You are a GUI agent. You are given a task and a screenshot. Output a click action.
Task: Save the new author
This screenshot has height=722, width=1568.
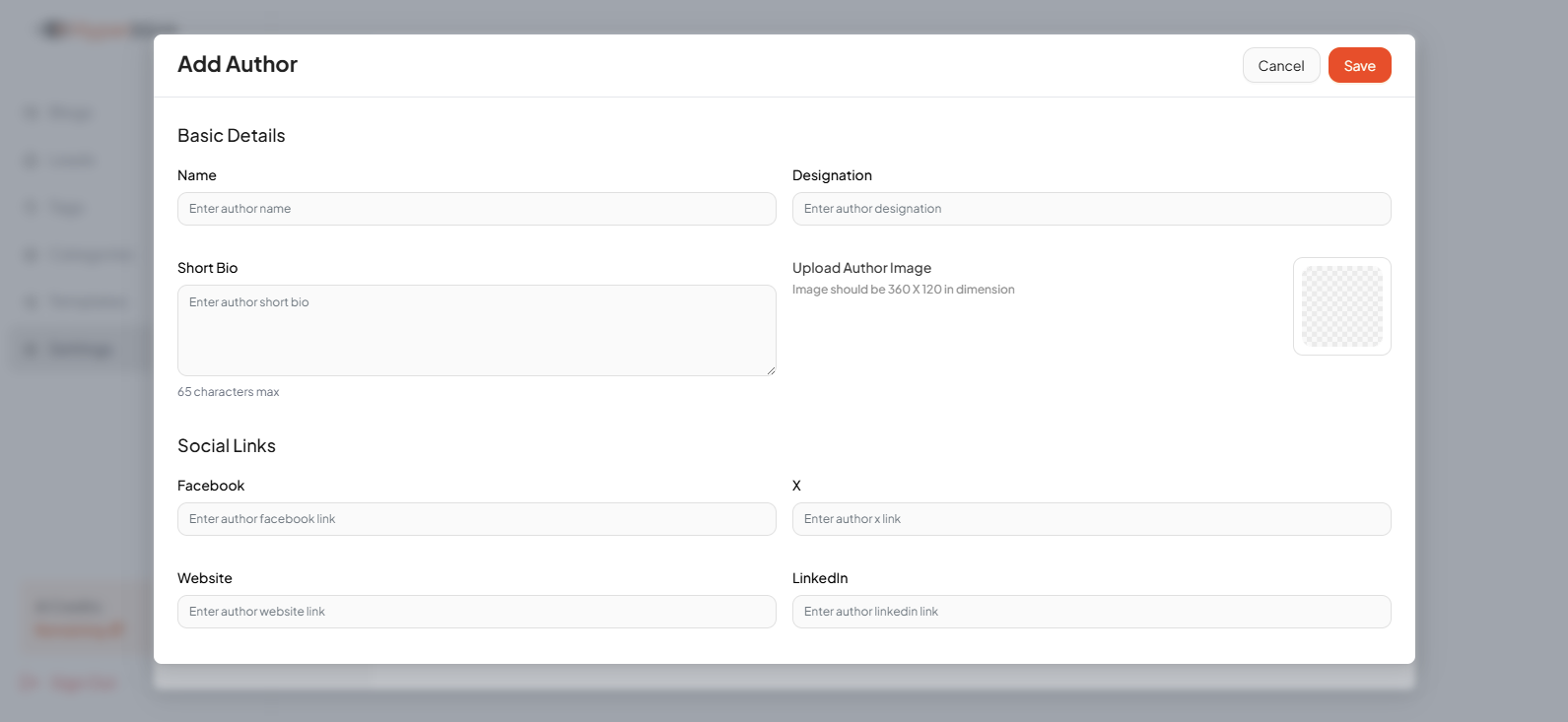click(1359, 65)
